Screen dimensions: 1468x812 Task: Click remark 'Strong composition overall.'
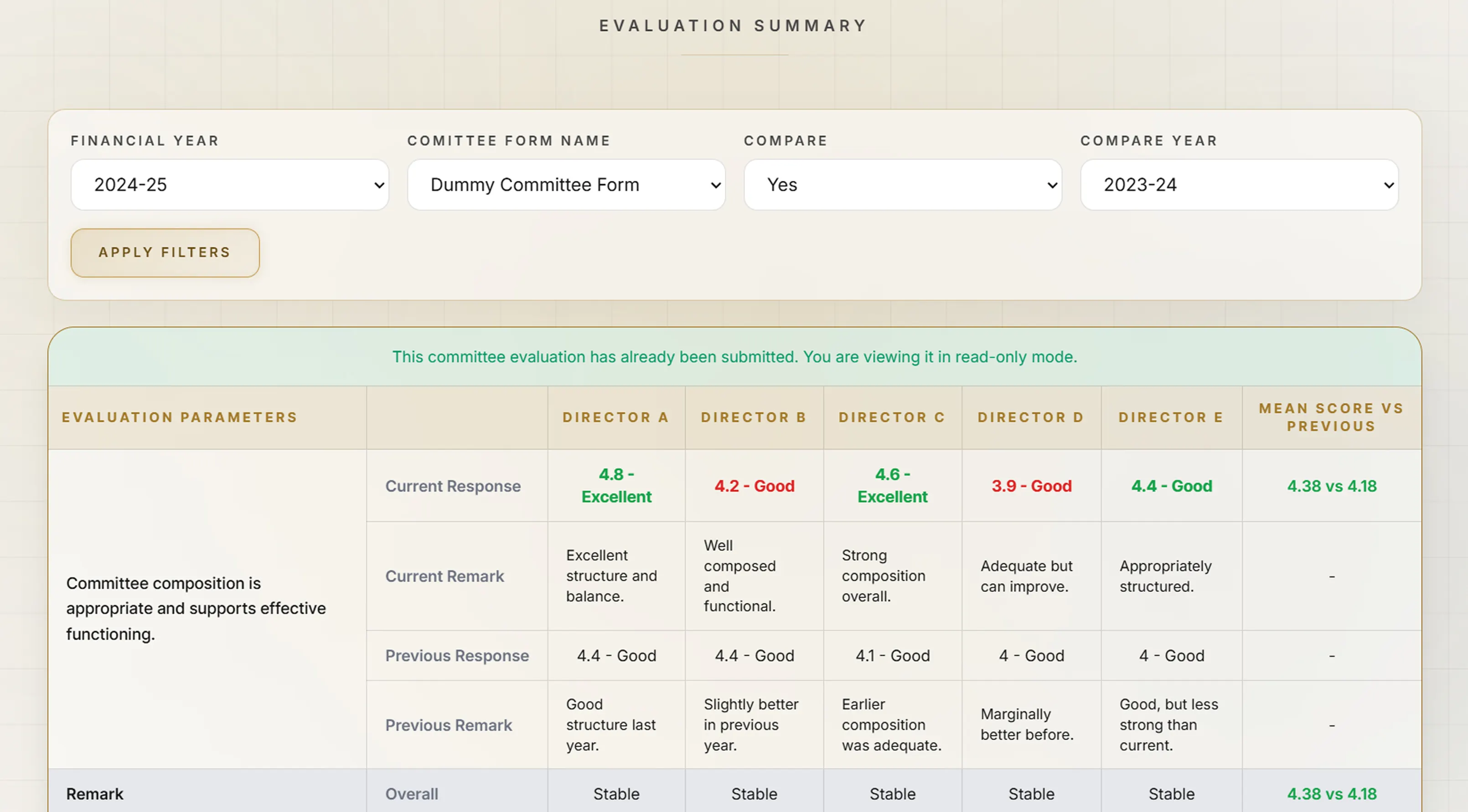coord(884,576)
